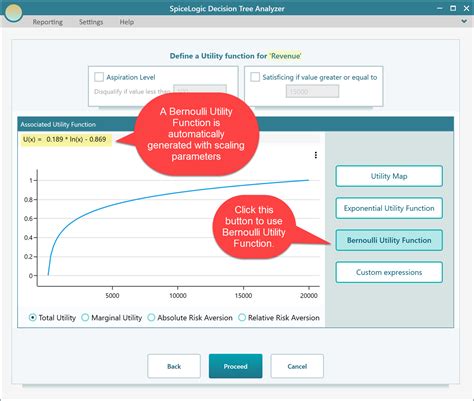
Task: Open the chart options three-dot menu
Action: [x=316, y=155]
